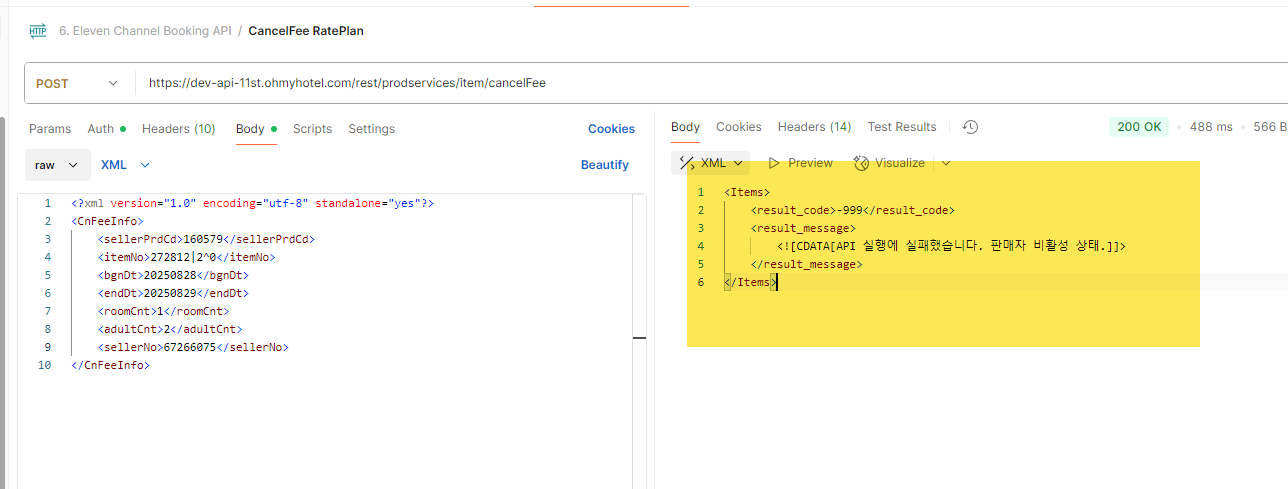Open the request Settings tab
The height and width of the screenshot is (489, 1288).
pos(371,129)
